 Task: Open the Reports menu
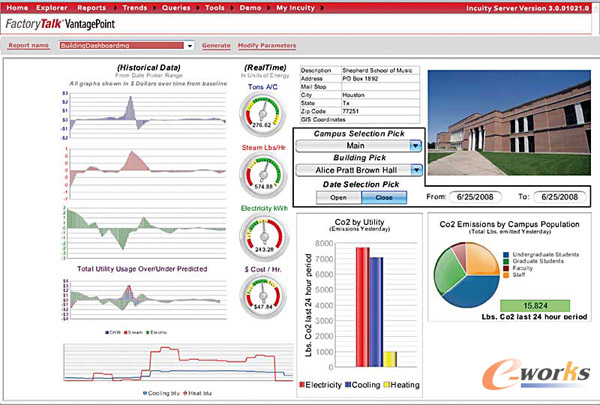pos(91,8)
